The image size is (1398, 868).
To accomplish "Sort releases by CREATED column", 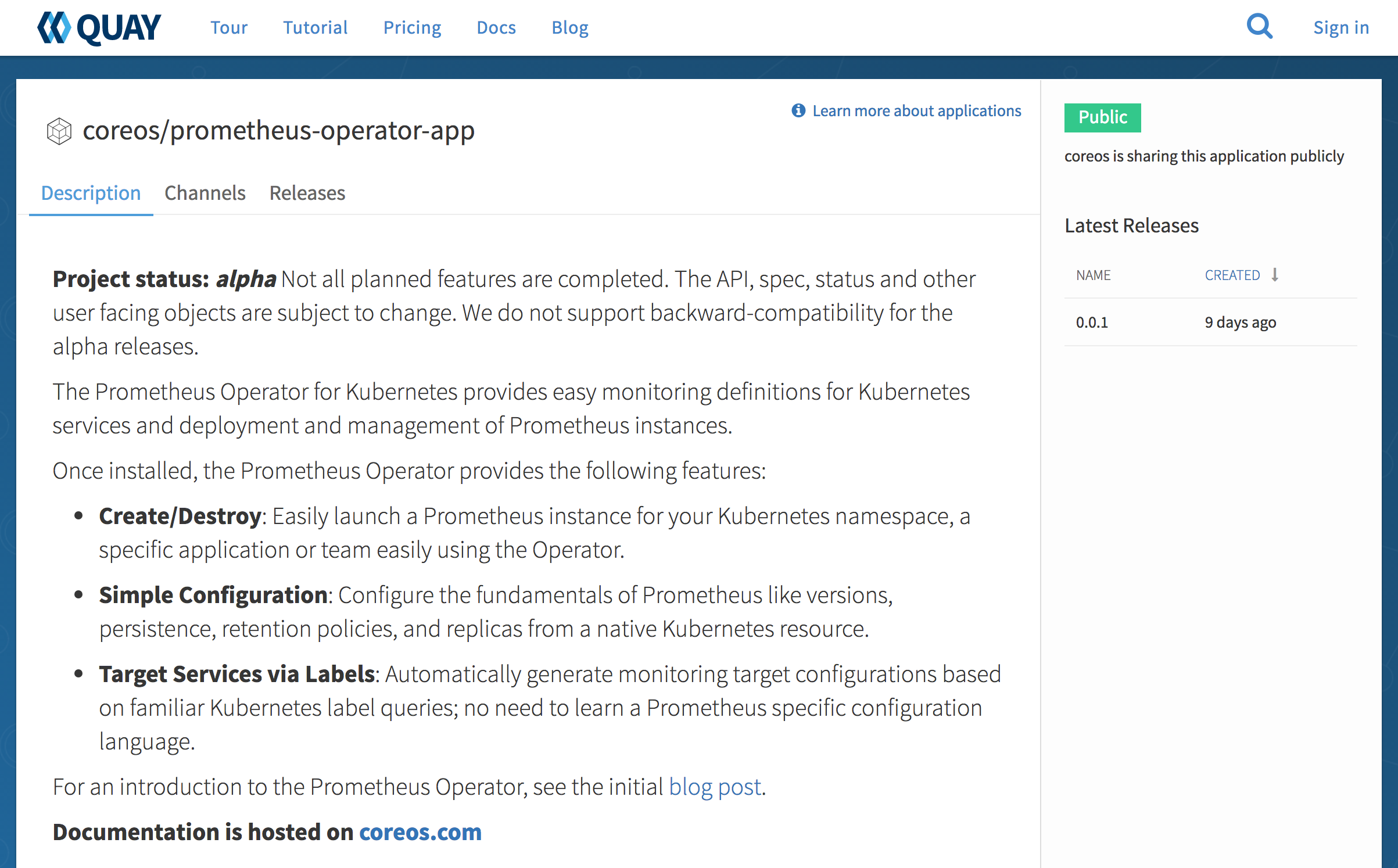I will [1232, 275].
